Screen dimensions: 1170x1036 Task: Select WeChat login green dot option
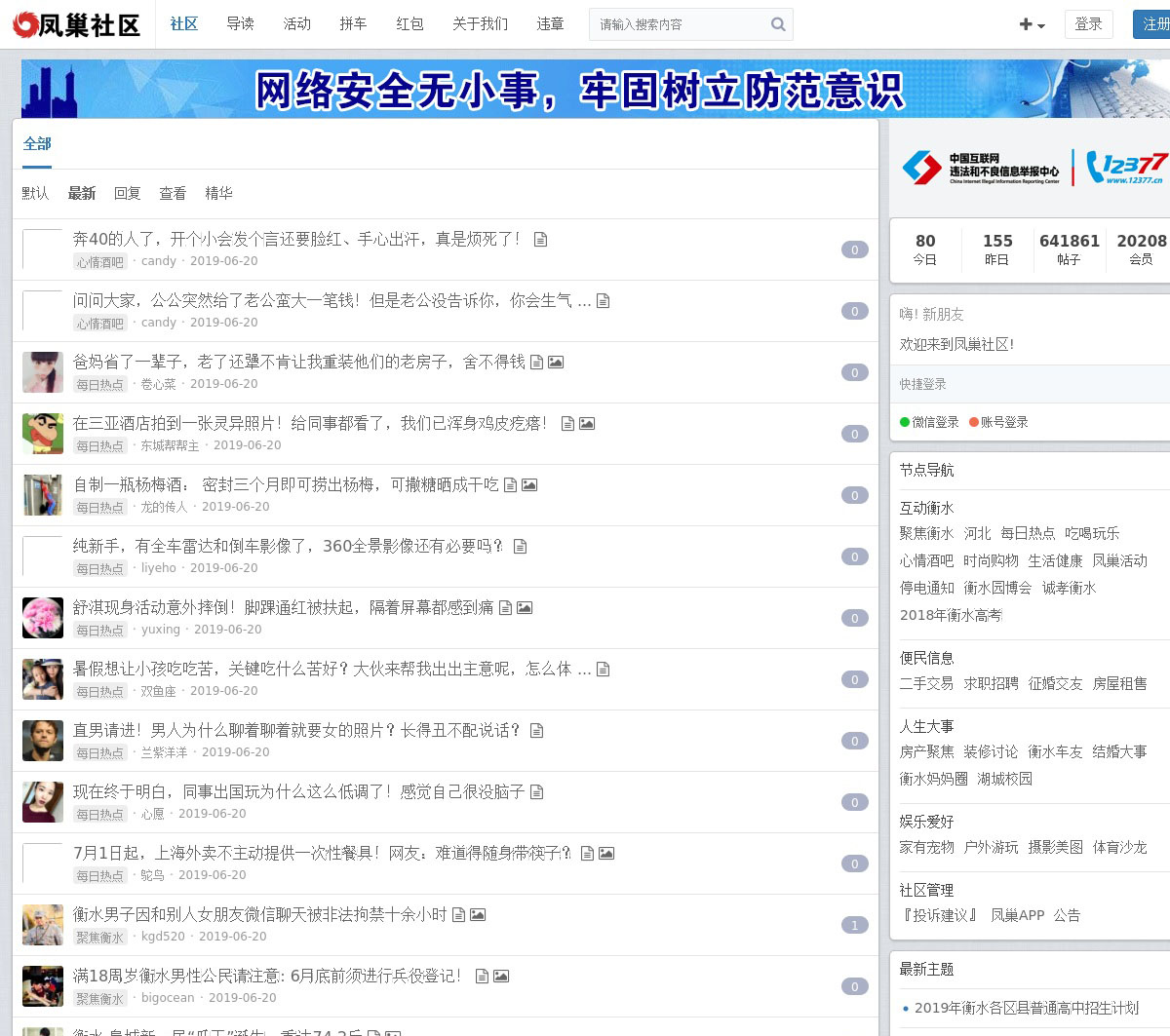click(929, 422)
